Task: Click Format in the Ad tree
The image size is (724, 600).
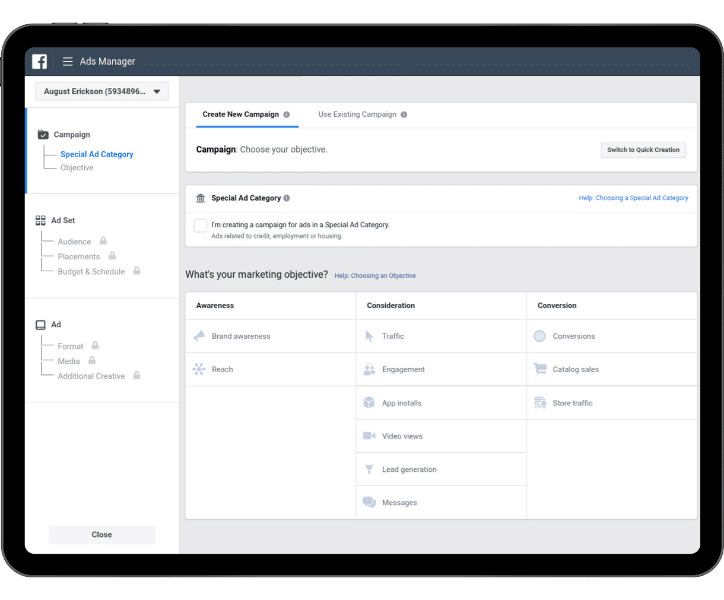Action: (70, 346)
